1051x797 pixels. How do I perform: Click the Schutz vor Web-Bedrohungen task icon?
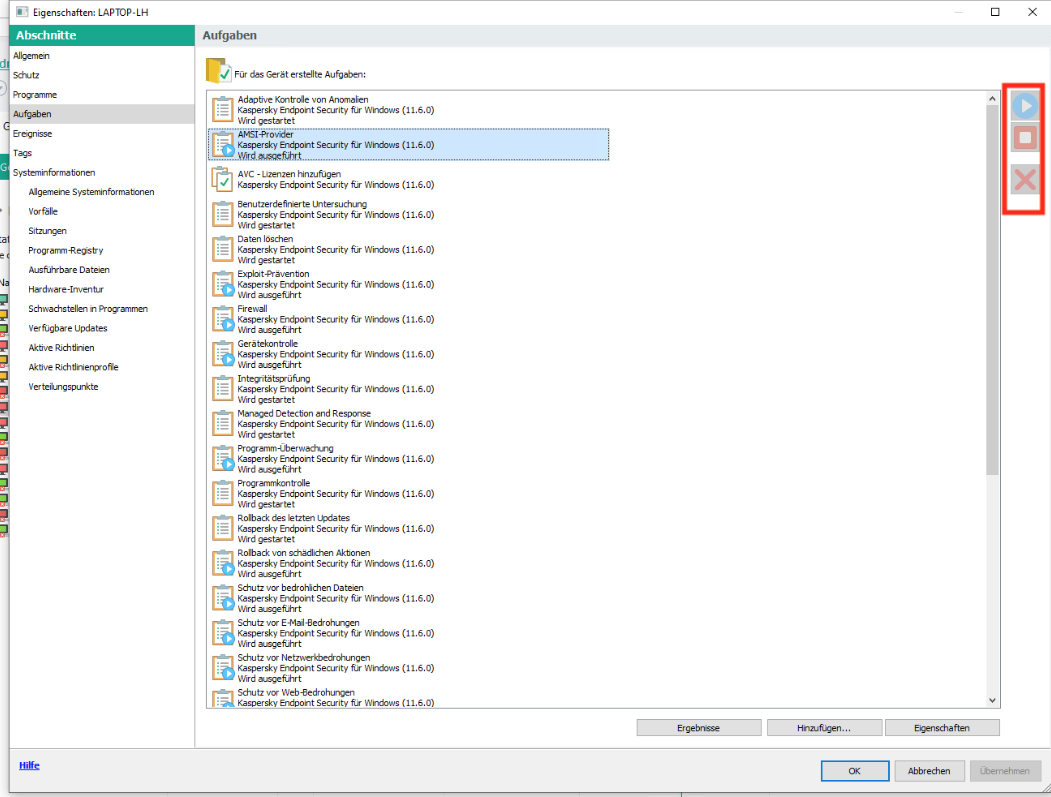(x=223, y=698)
